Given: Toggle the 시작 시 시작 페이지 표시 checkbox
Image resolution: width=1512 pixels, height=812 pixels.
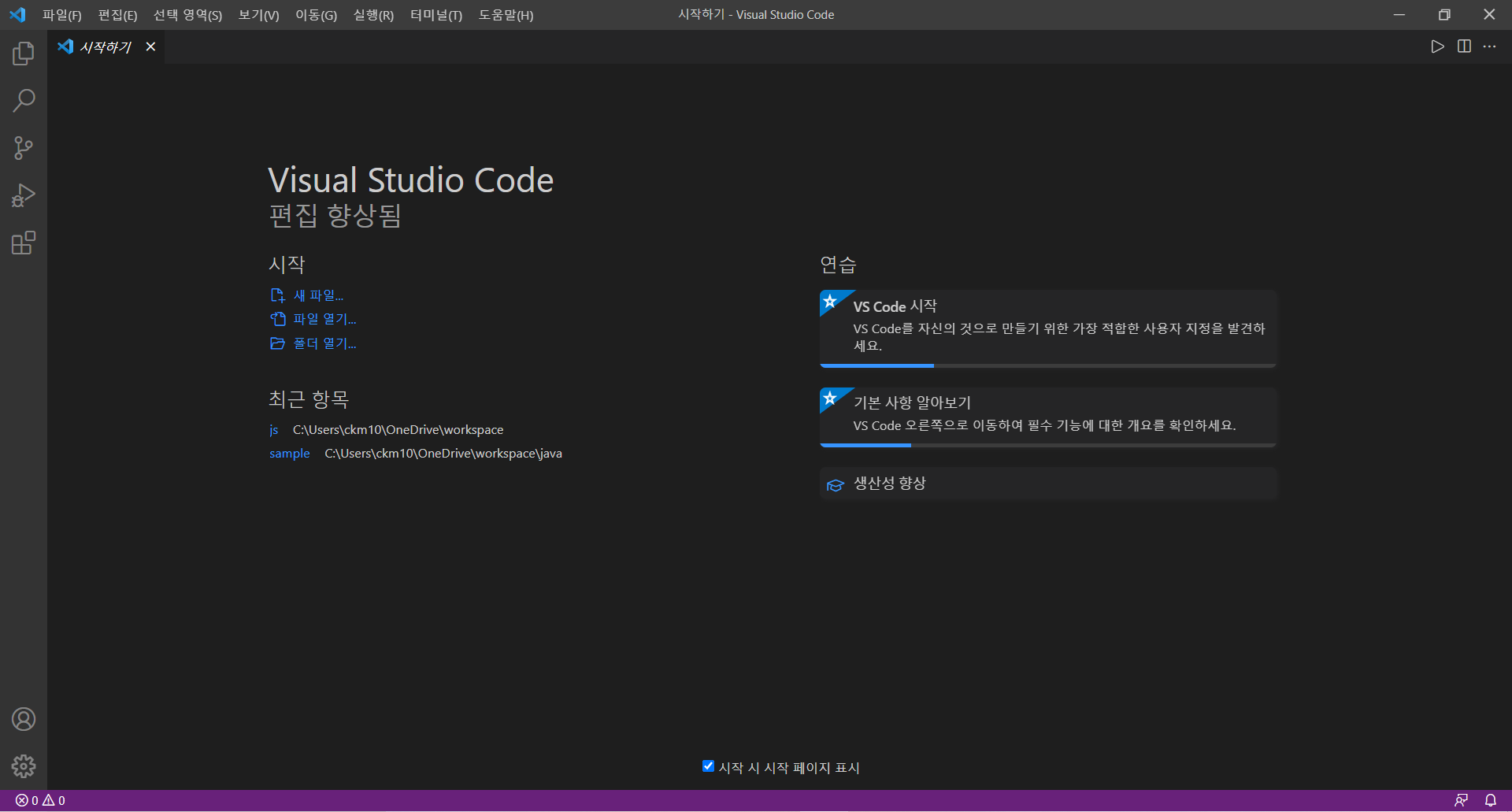Looking at the screenshot, I should pos(708,766).
